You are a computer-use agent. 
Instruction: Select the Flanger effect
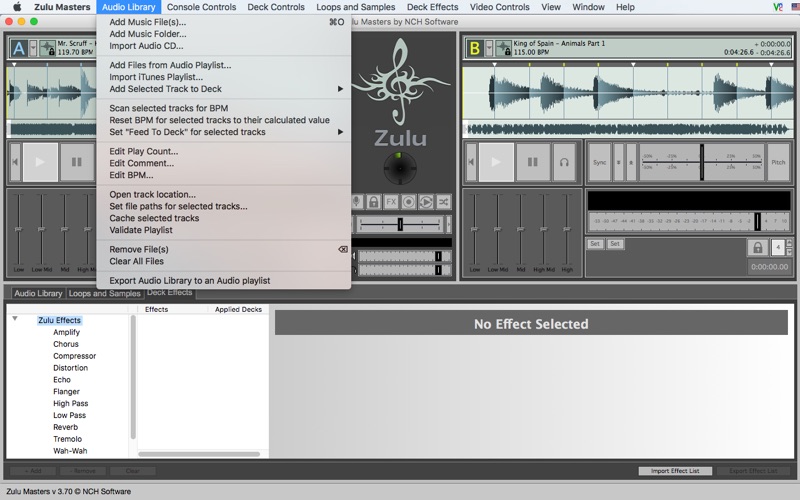click(66, 391)
